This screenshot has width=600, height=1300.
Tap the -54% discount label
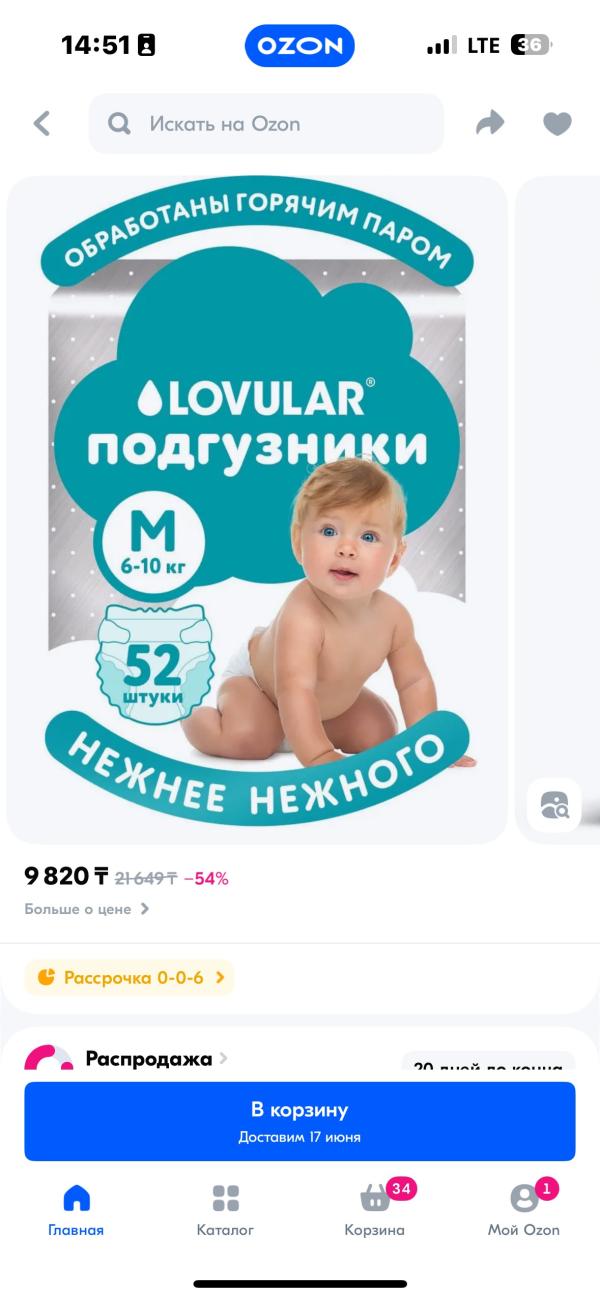click(206, 879)
